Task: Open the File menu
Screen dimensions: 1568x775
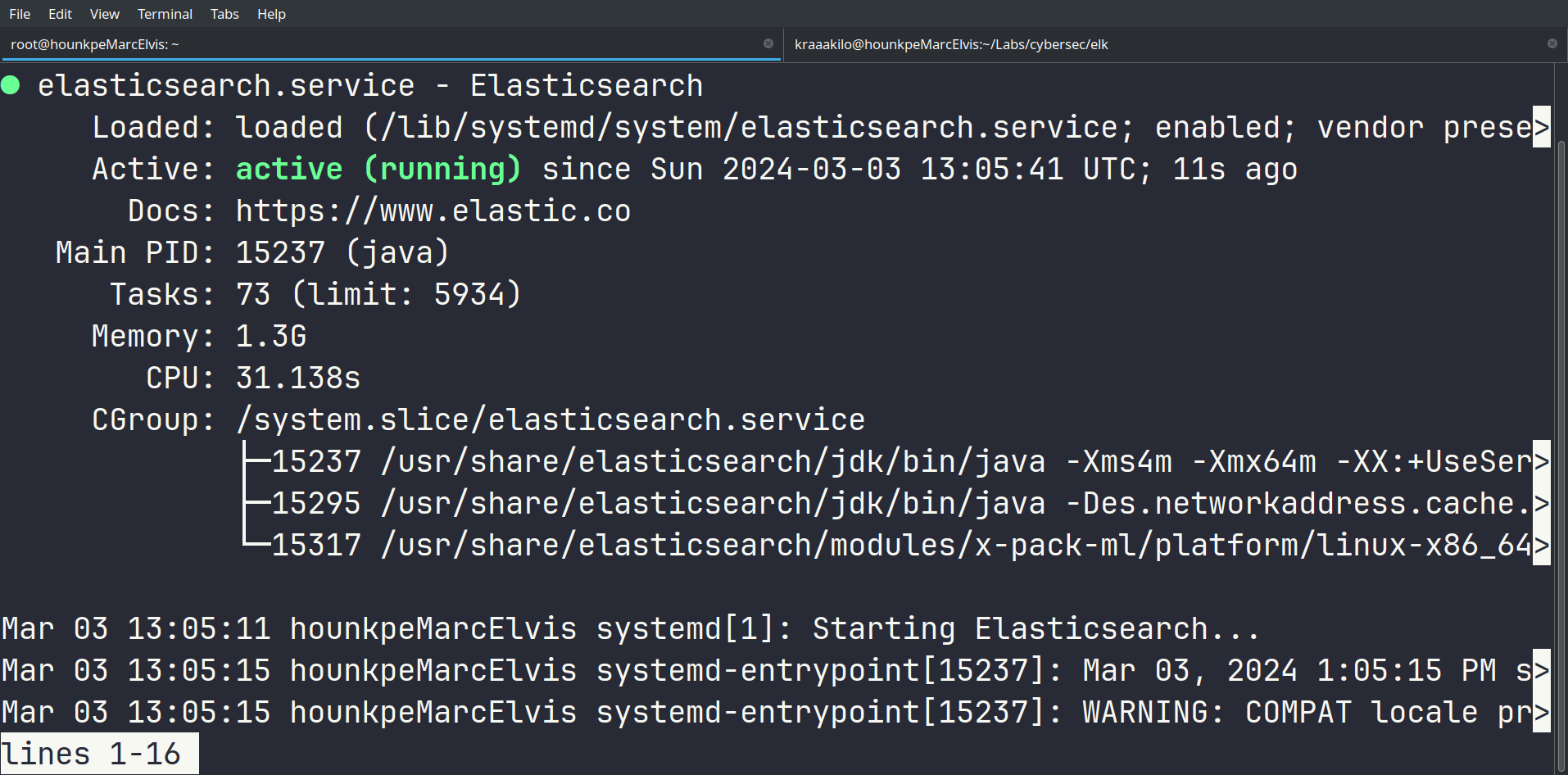Action: pos(20,14)
